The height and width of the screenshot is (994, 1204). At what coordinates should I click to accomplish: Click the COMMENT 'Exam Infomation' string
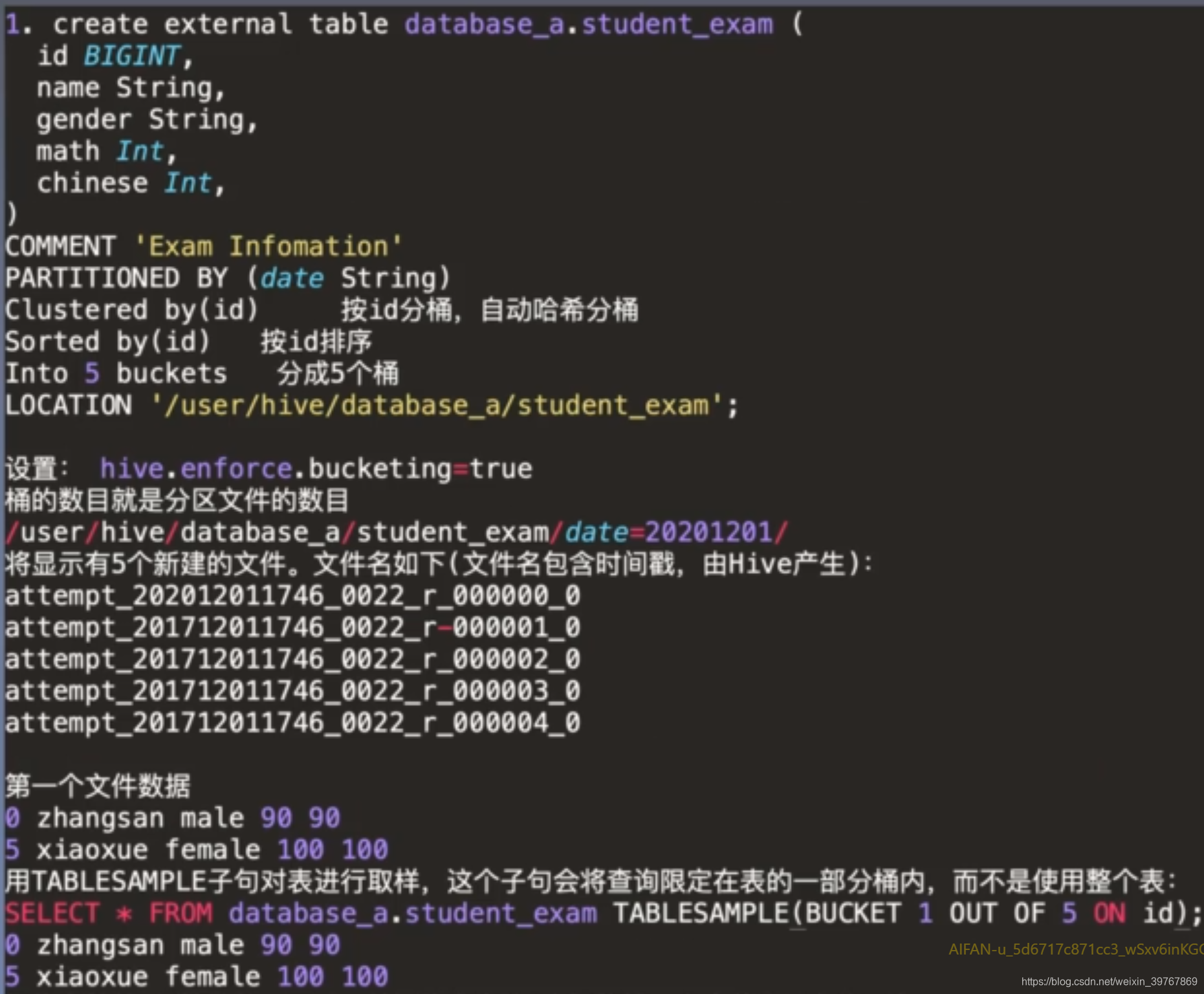(x=269, y=247)
